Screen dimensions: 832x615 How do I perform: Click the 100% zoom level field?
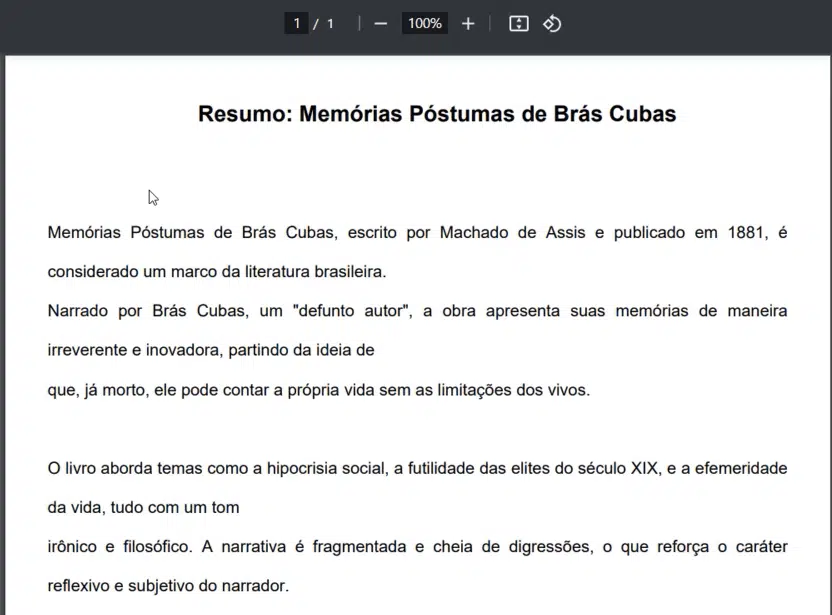(x=424, y=23)
